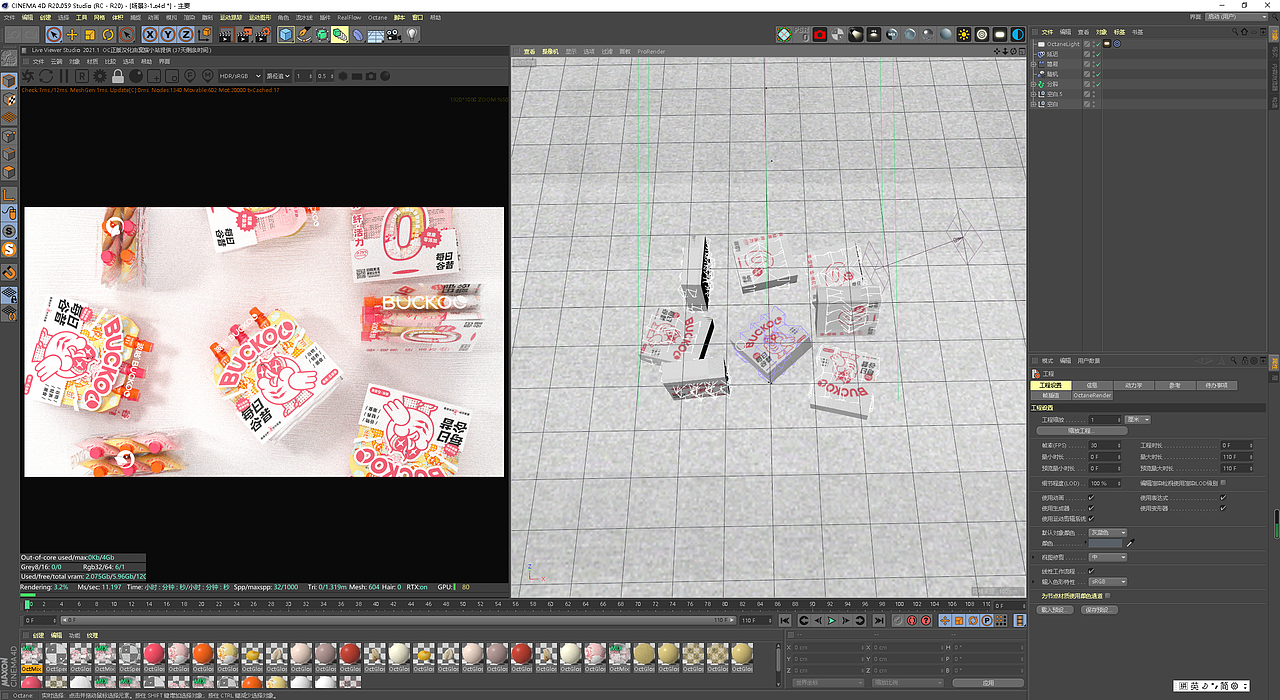Open Edit Render Settings icon
Screen dimensions: 1280x700
point(263,34)
